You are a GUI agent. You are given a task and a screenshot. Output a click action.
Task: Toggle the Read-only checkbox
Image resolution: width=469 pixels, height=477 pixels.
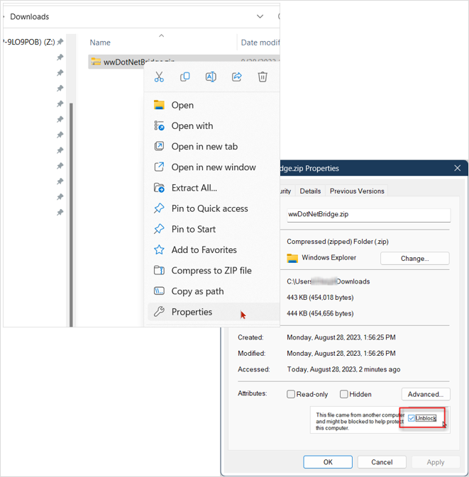click(291, 394)
